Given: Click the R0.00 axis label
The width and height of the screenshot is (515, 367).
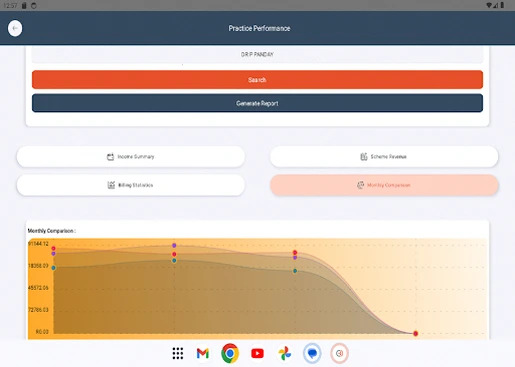Looking at the screenshot, I should coord(42,332).
